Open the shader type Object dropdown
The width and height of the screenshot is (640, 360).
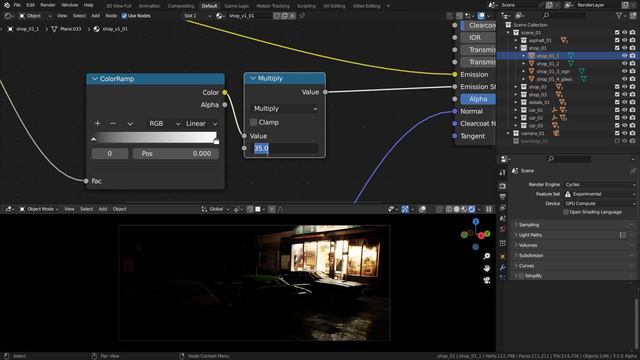coord(36,16)
